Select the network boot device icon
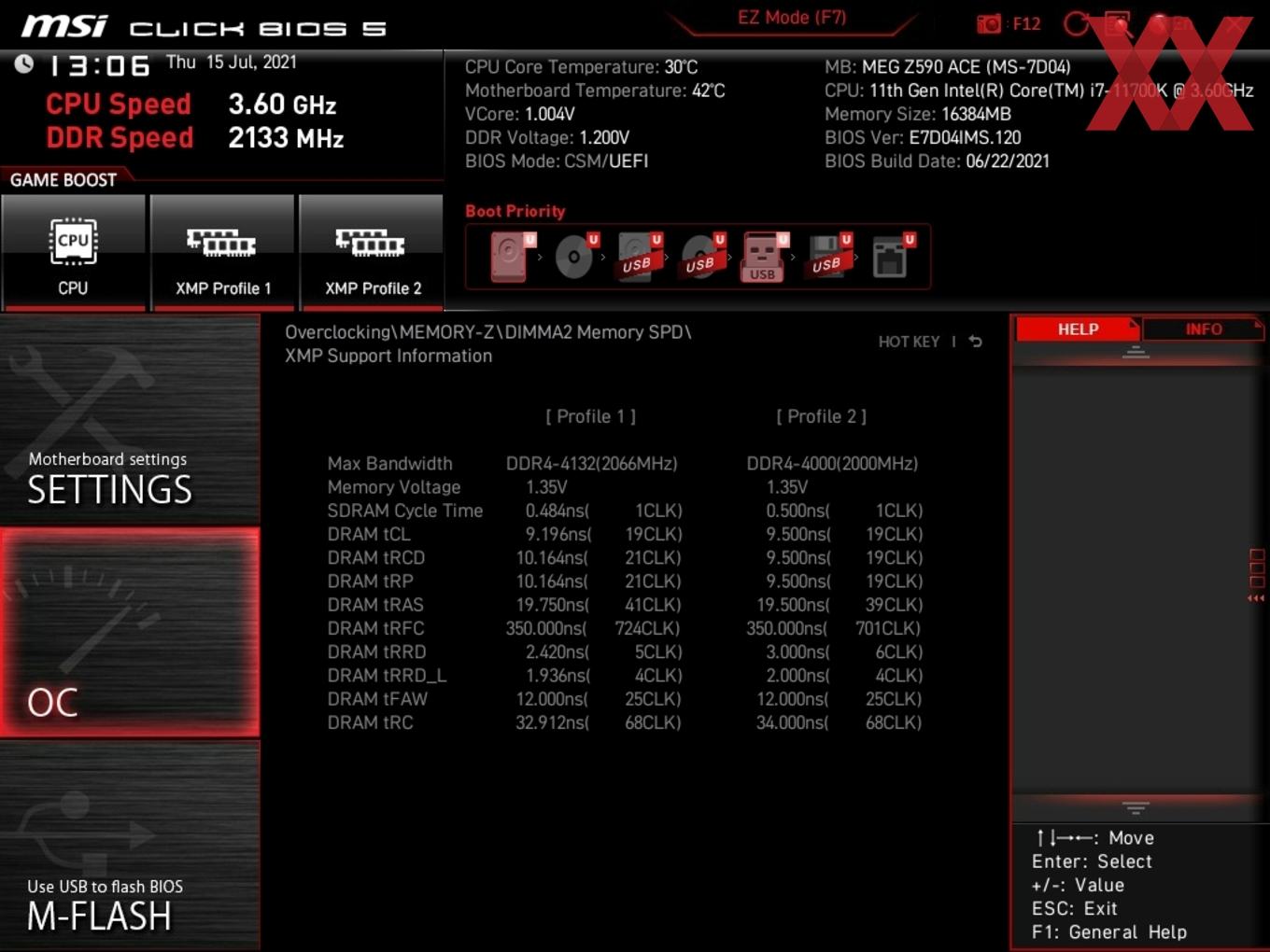The height and width of the screenshot is (952, 1270). pos(893,257)
